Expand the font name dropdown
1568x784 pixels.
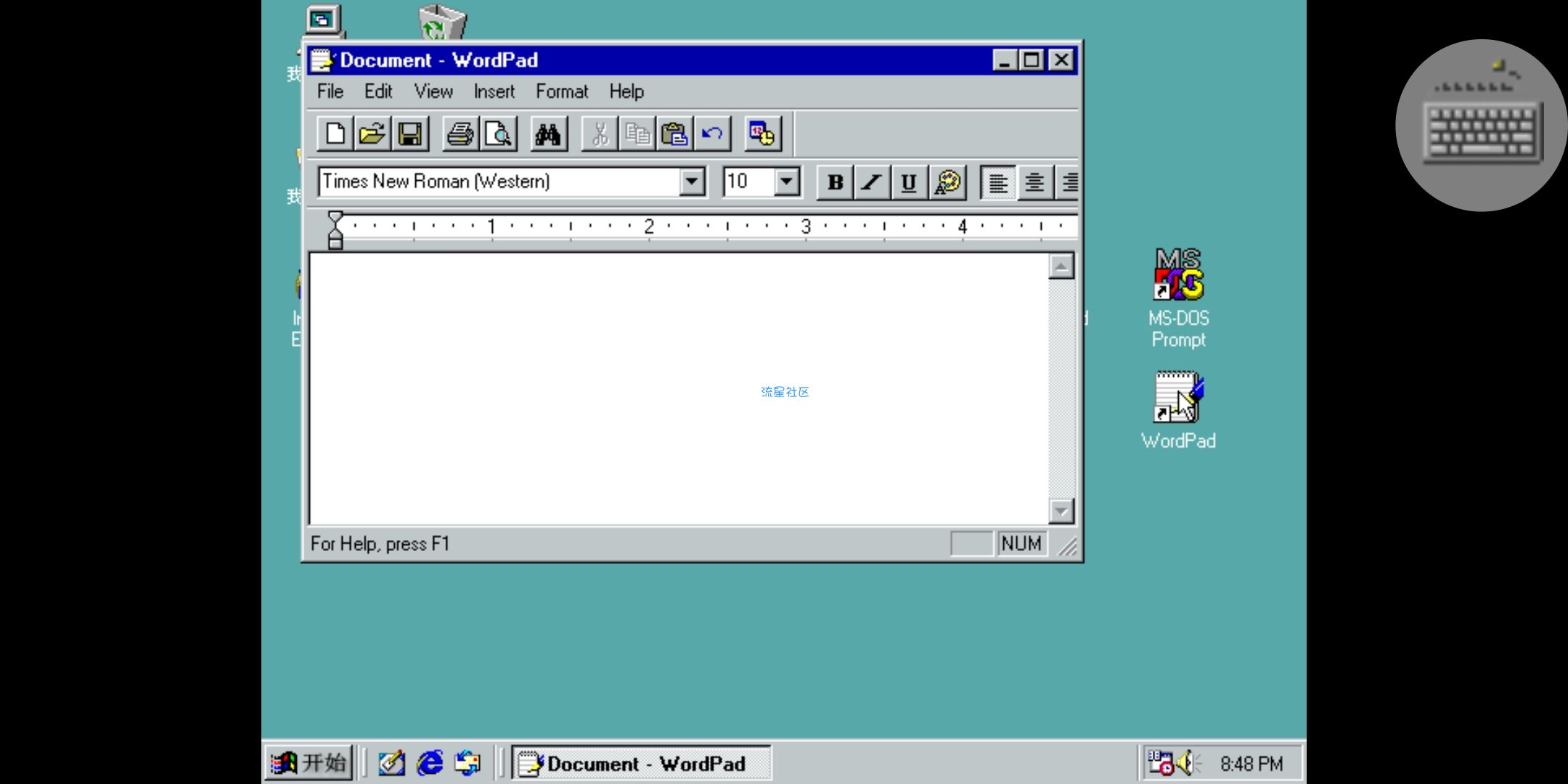point(692,181)
